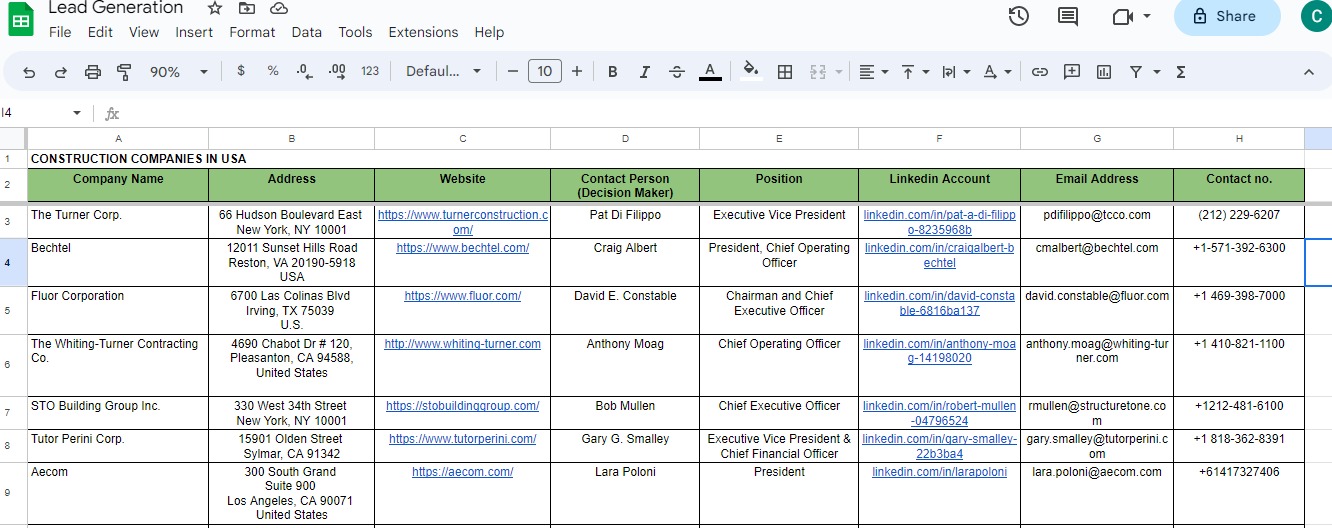Open the fluor.com website link
The image size is (1332, 528).
[x=462, y=296]
